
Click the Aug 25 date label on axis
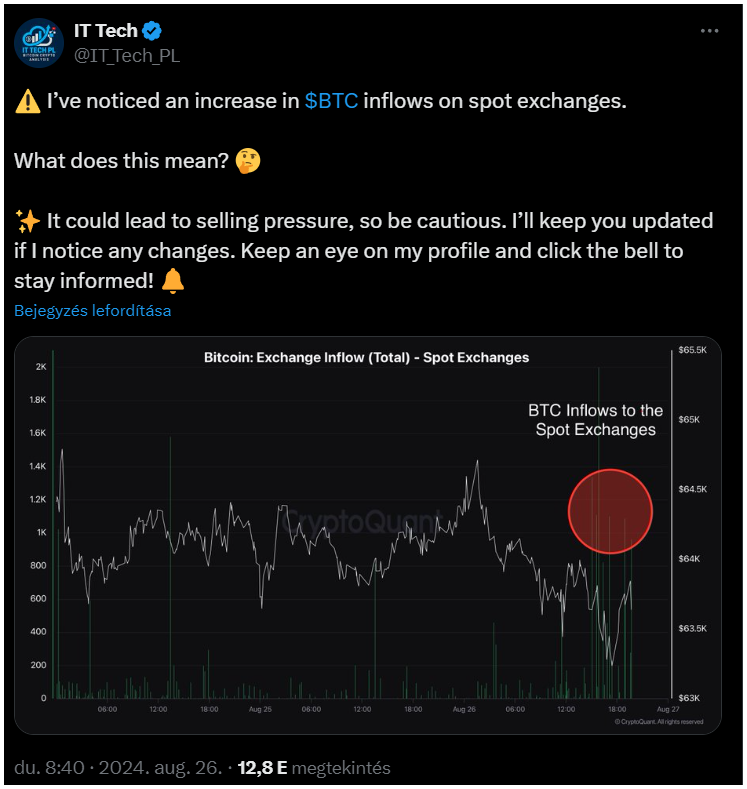260,709
